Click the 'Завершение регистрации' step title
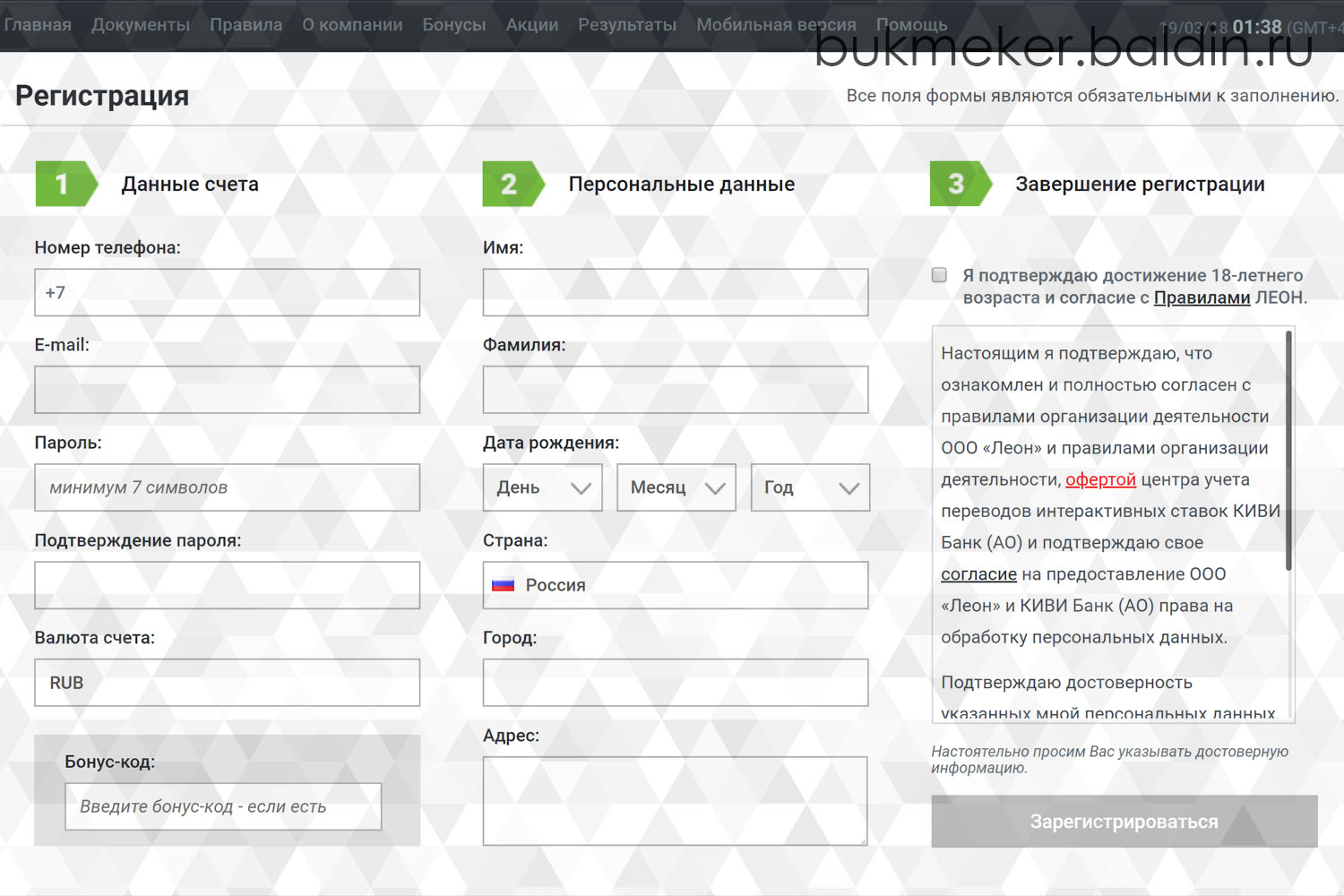Image resolution: width=1344 pixels, height=896 pixels. [1140, 184]
